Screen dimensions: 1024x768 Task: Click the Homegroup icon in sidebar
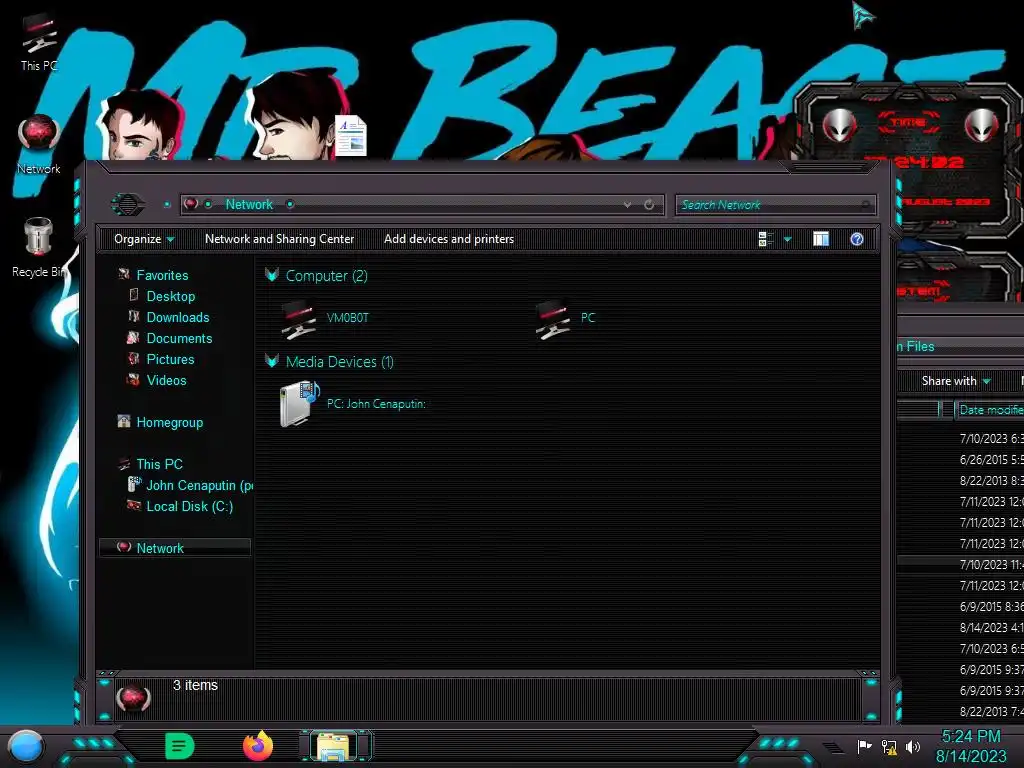tap(123, 422)
